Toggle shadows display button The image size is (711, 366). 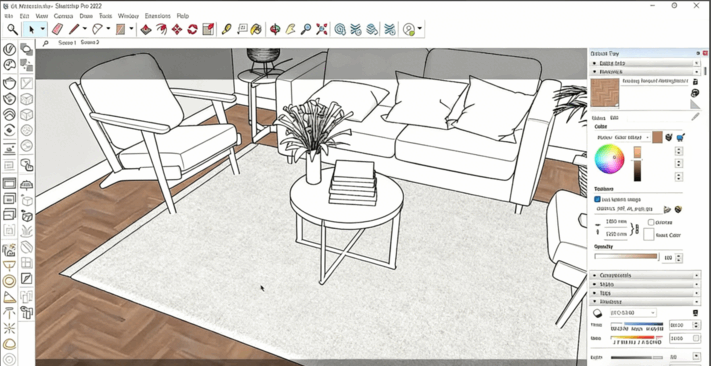597,312
